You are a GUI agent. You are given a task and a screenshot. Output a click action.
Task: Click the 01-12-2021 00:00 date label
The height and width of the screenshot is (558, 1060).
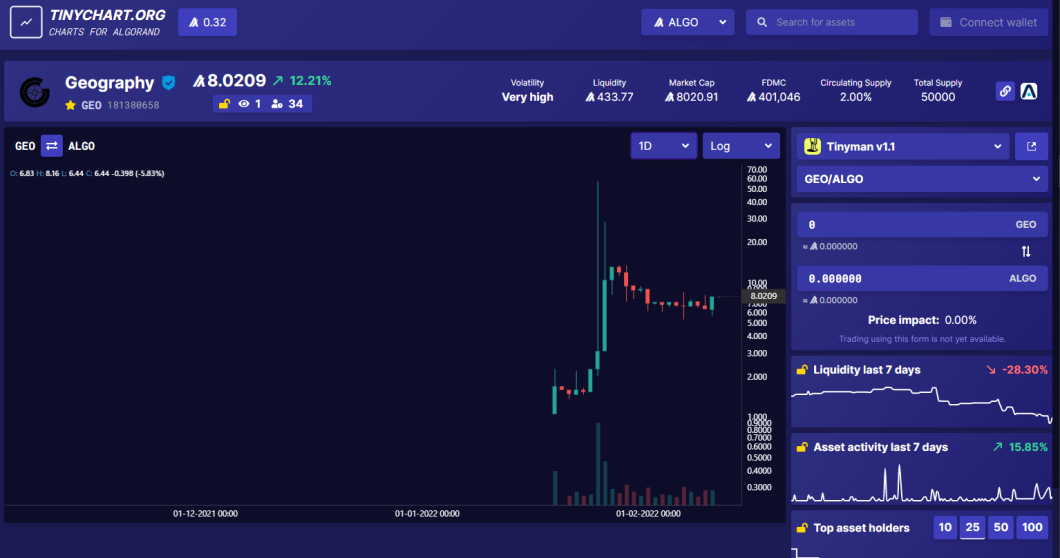(x=205, y=514)
